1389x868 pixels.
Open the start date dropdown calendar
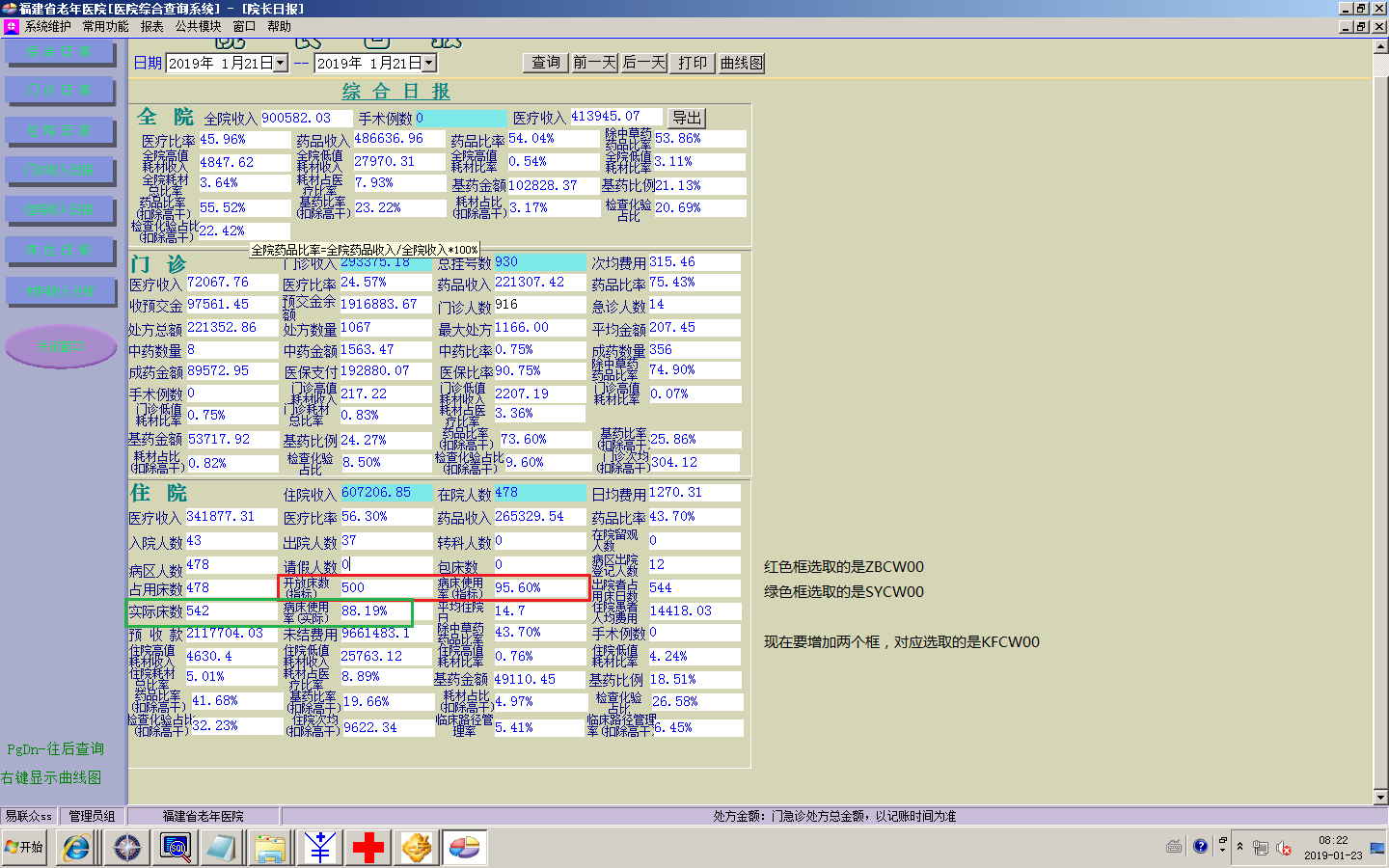point(281,63)
